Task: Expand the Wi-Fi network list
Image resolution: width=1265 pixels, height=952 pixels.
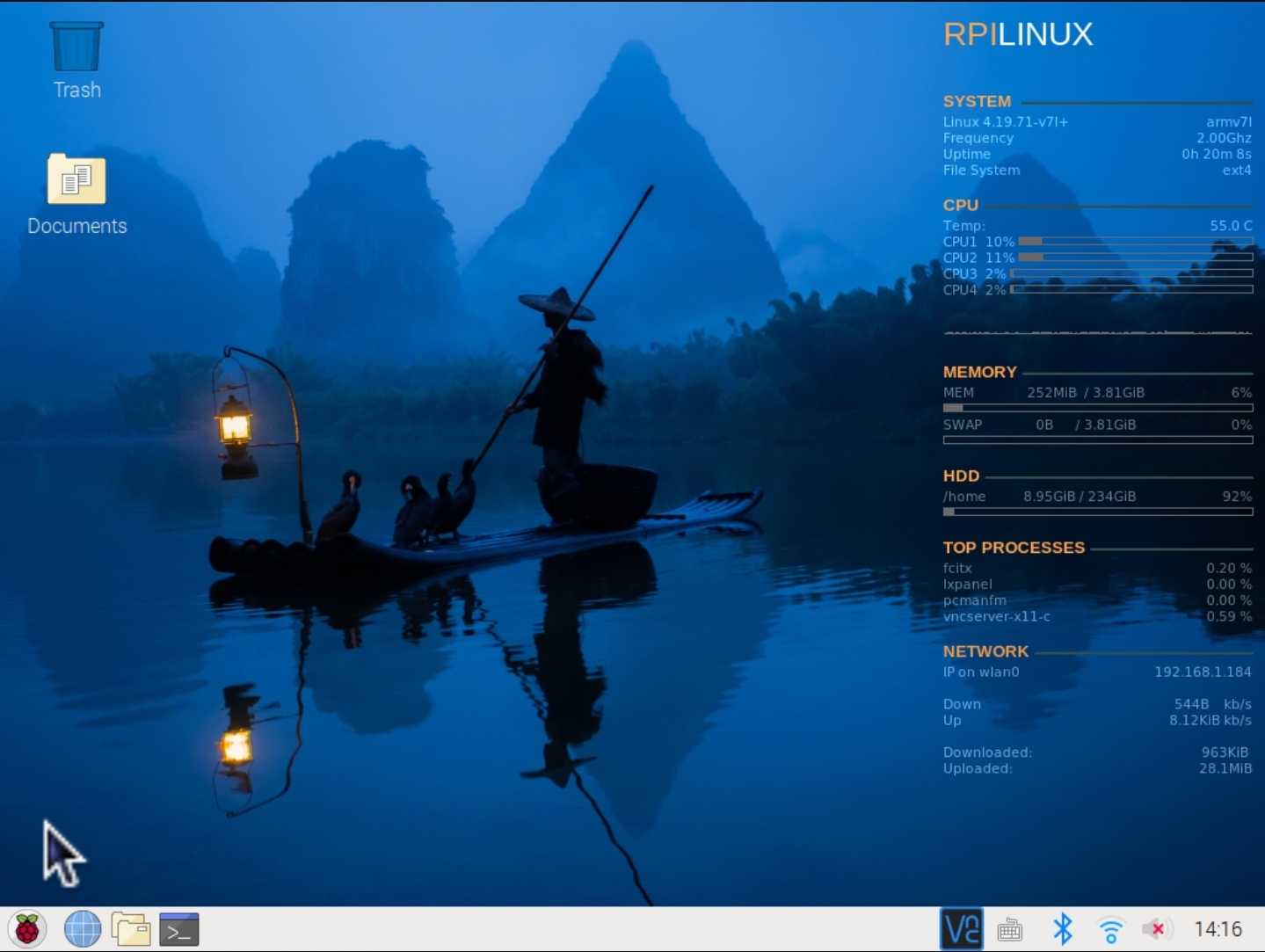Action: click(1111, 929)
